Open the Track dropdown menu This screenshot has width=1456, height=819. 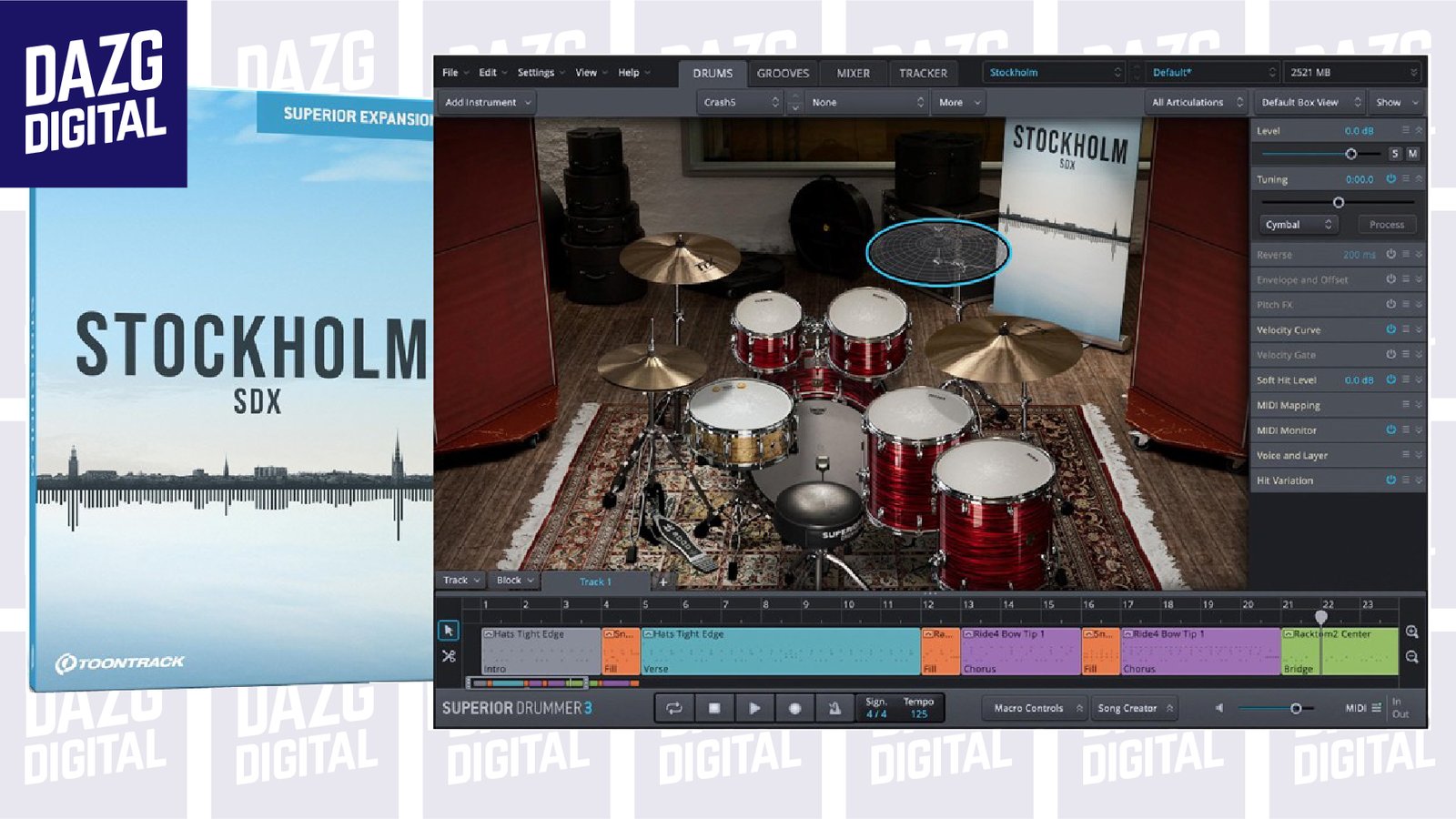point(461,581)
